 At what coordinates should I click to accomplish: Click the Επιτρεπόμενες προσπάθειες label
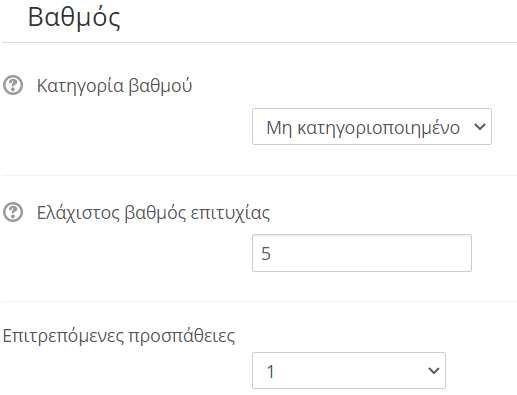(119, 336)
